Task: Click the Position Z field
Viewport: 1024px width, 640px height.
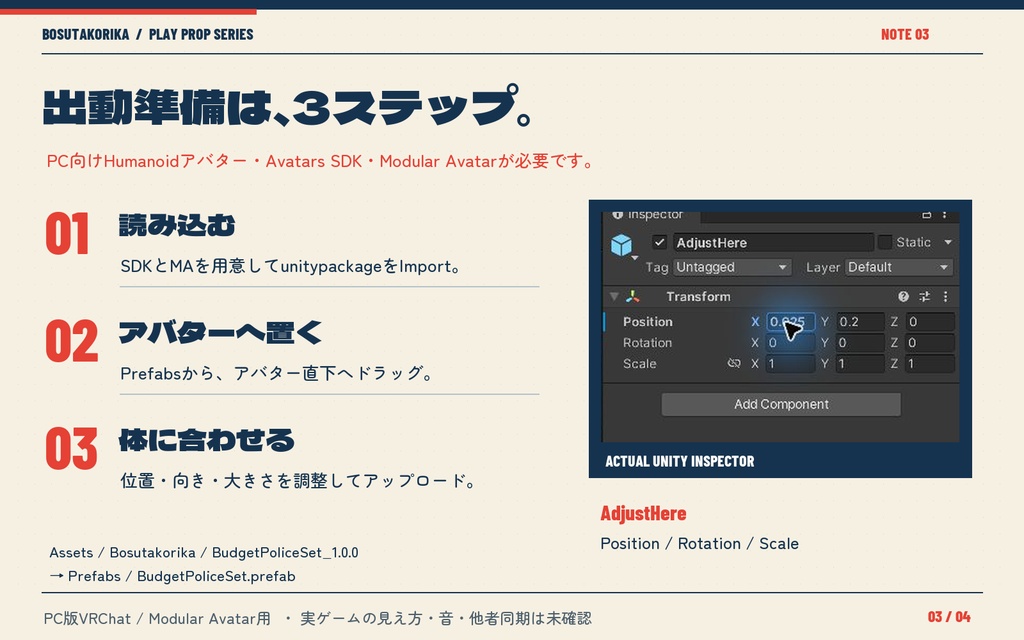Action: tap(931, 321)
